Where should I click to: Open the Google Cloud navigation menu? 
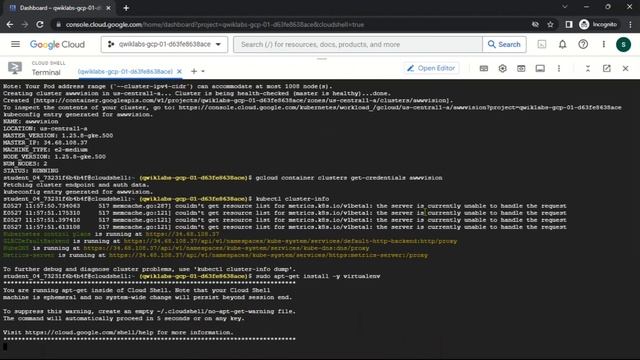coord(16,44)
